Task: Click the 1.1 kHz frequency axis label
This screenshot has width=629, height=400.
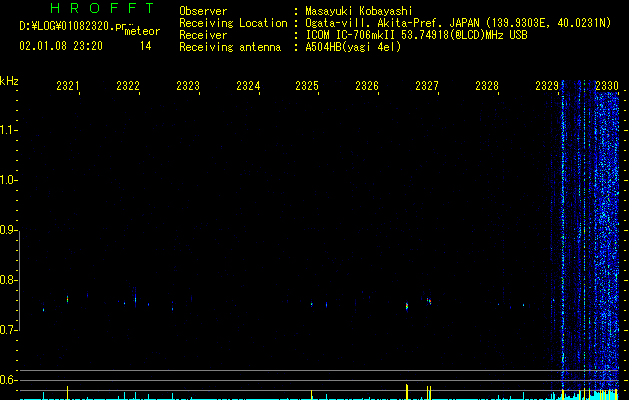Action: [x=8, y=130]
